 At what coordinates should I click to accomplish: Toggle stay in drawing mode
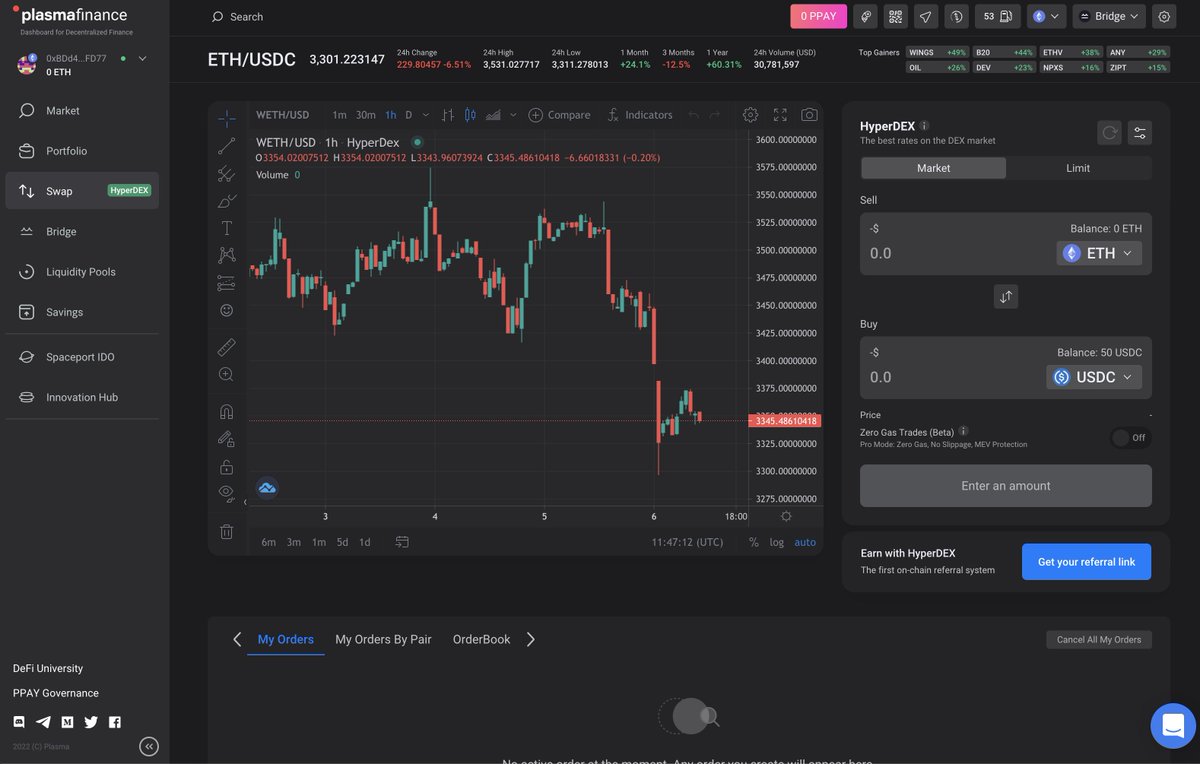(x=227, y=438)
